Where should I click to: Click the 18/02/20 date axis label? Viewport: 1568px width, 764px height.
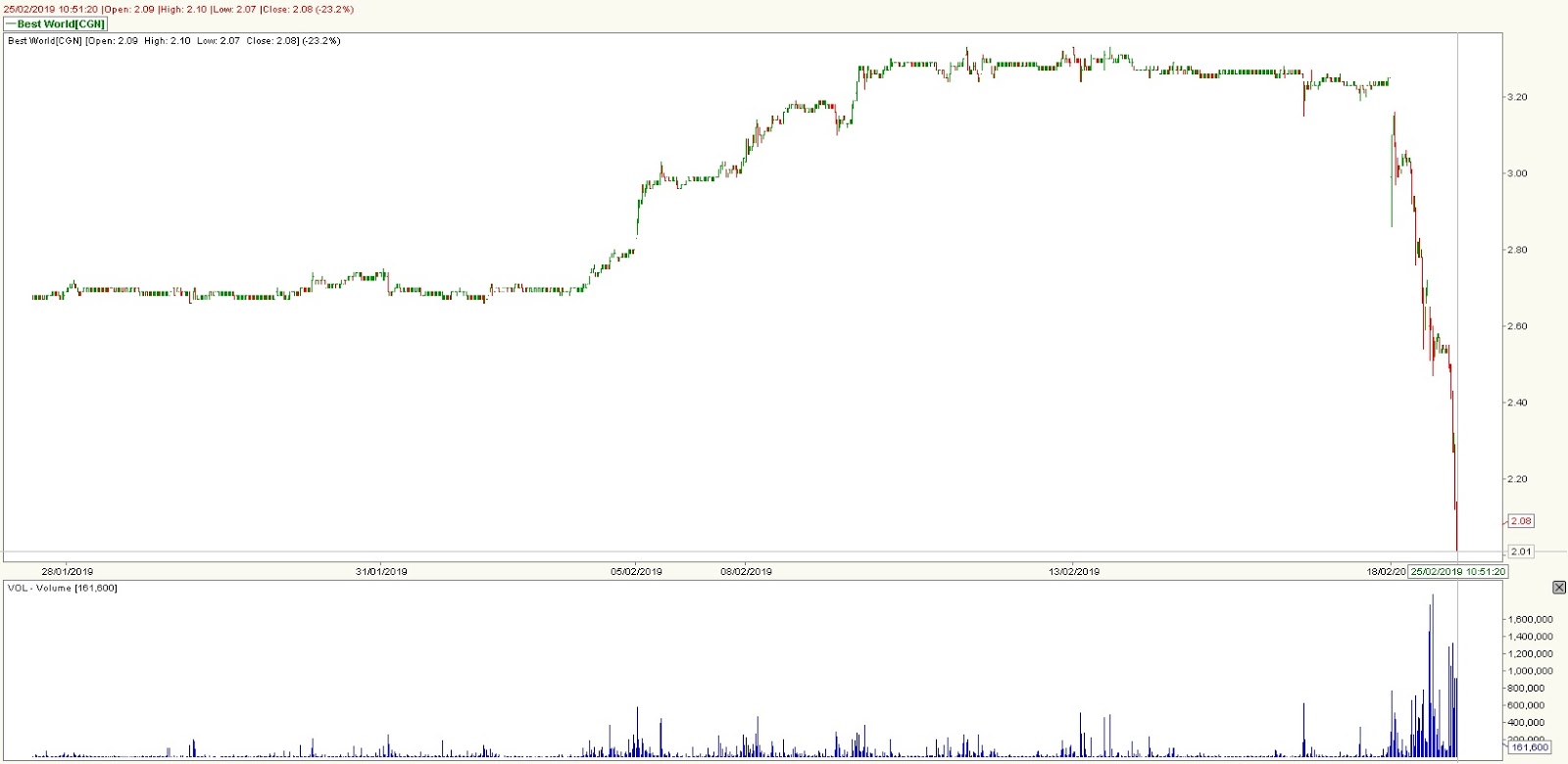coord(1387,571)
